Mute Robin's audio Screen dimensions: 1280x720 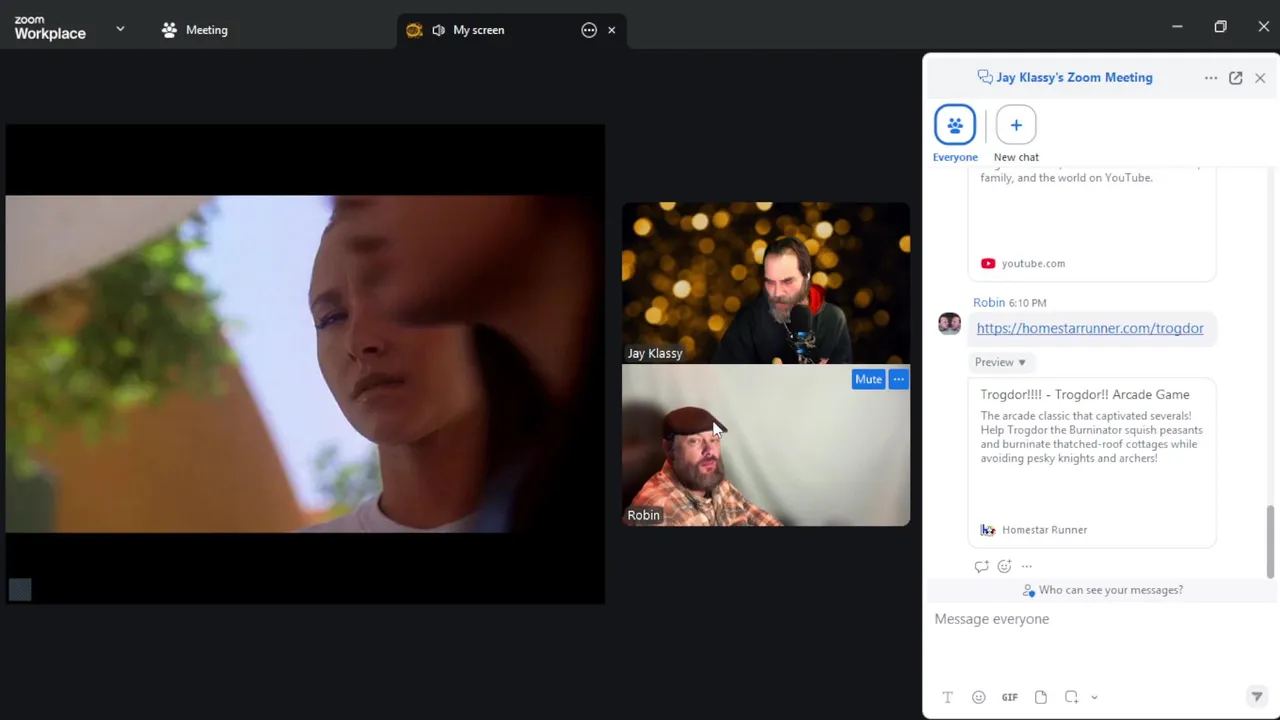pyautogui.click(x=868, y=379)
